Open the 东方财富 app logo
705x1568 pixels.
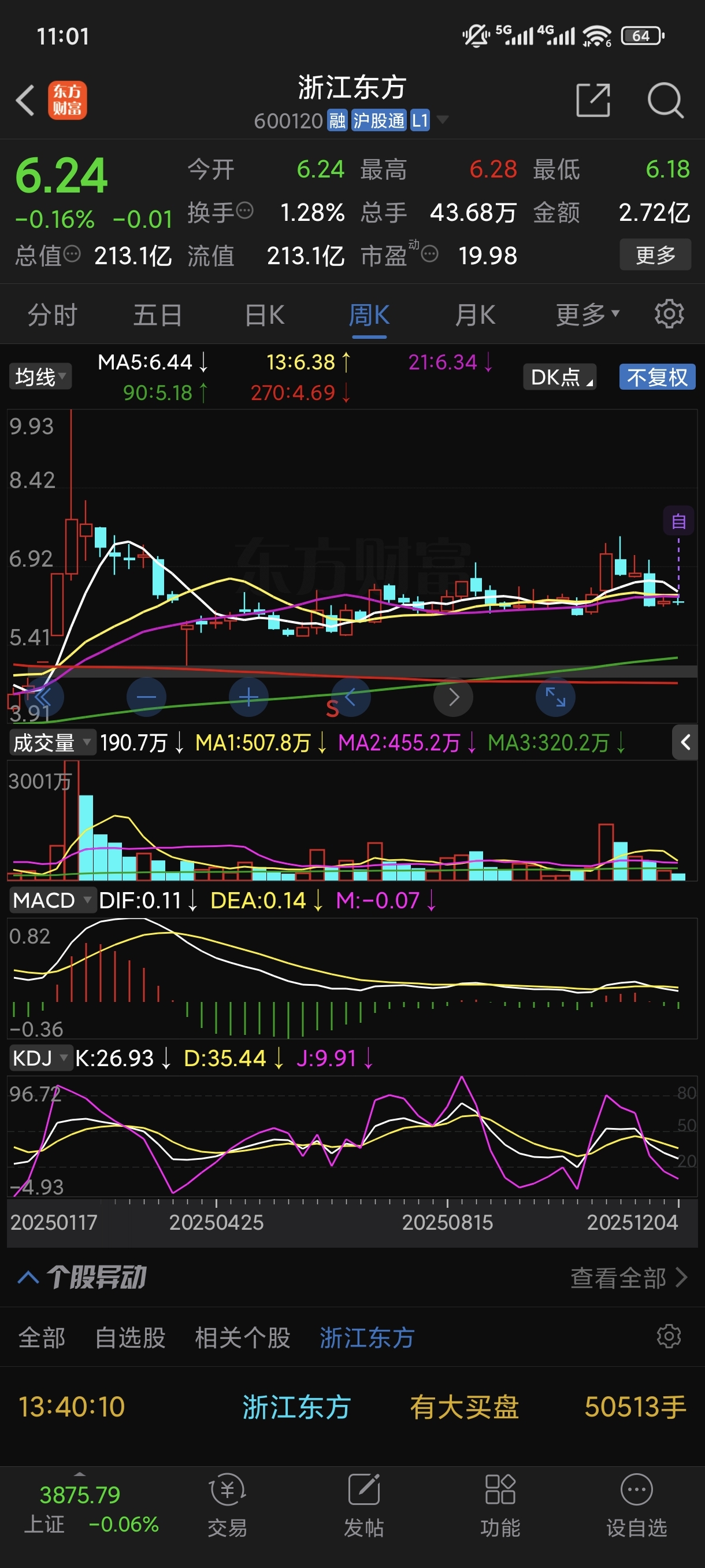tap(68, 101)
